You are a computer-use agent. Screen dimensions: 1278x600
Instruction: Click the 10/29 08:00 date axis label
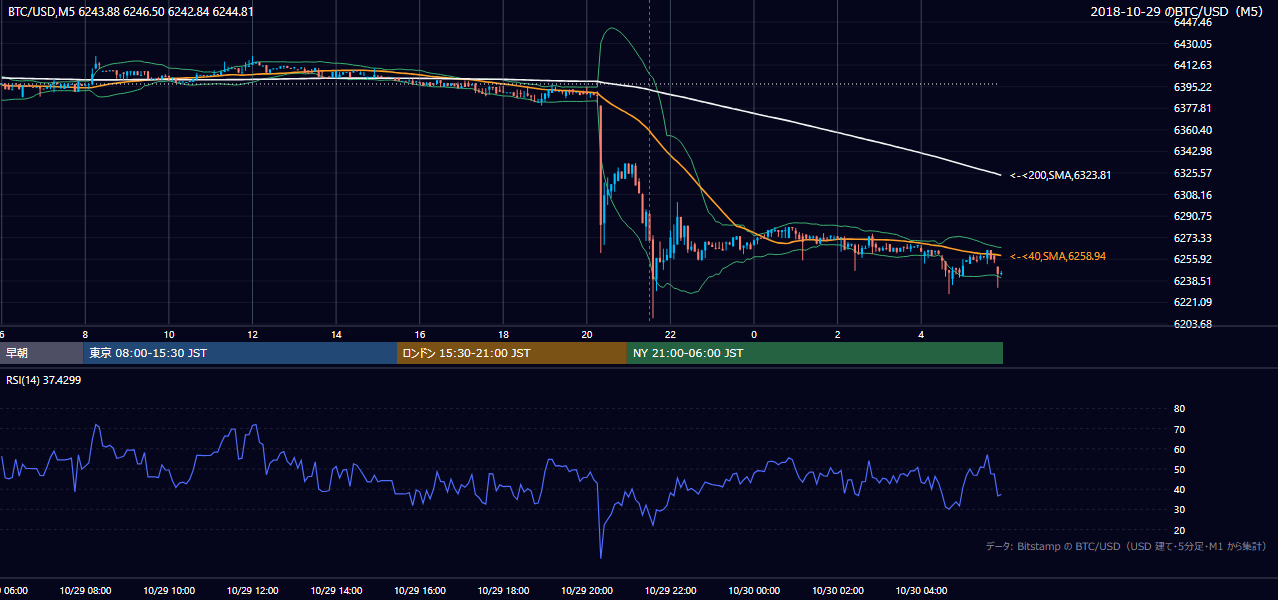(85, 590)
